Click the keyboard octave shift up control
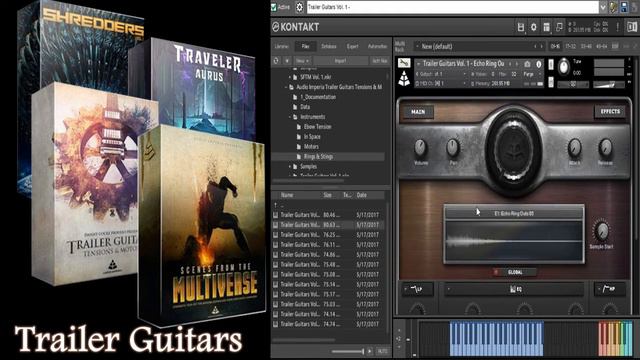 click(x=399, y=331)
